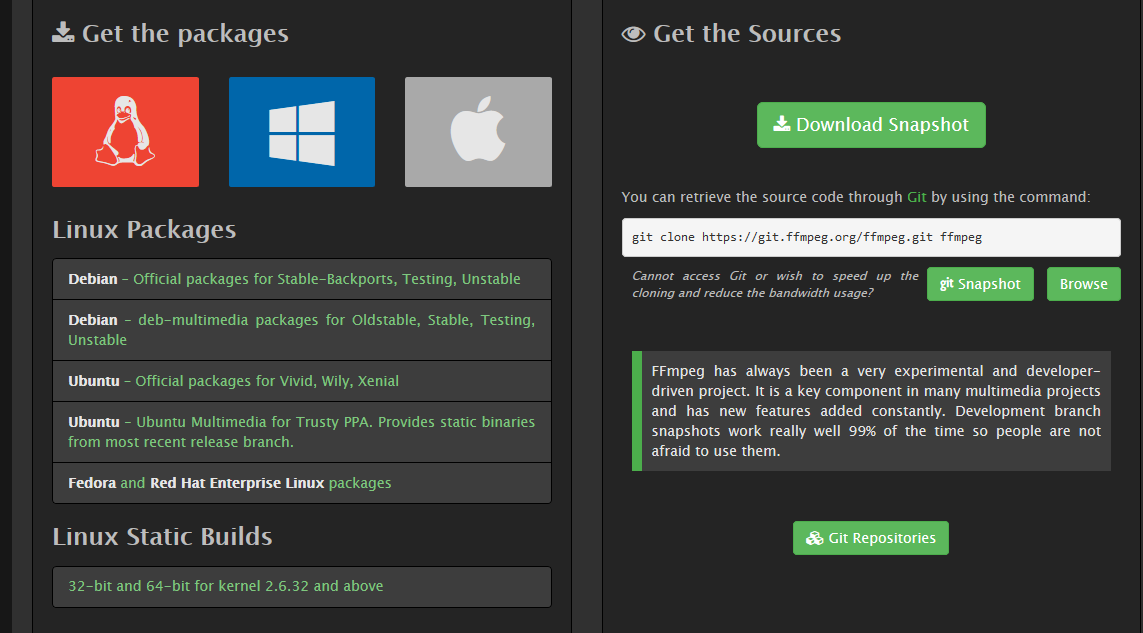This screenshot has height=633, width=1143.
Task: Click the Download Snapshot button
Action: point(871,125)
